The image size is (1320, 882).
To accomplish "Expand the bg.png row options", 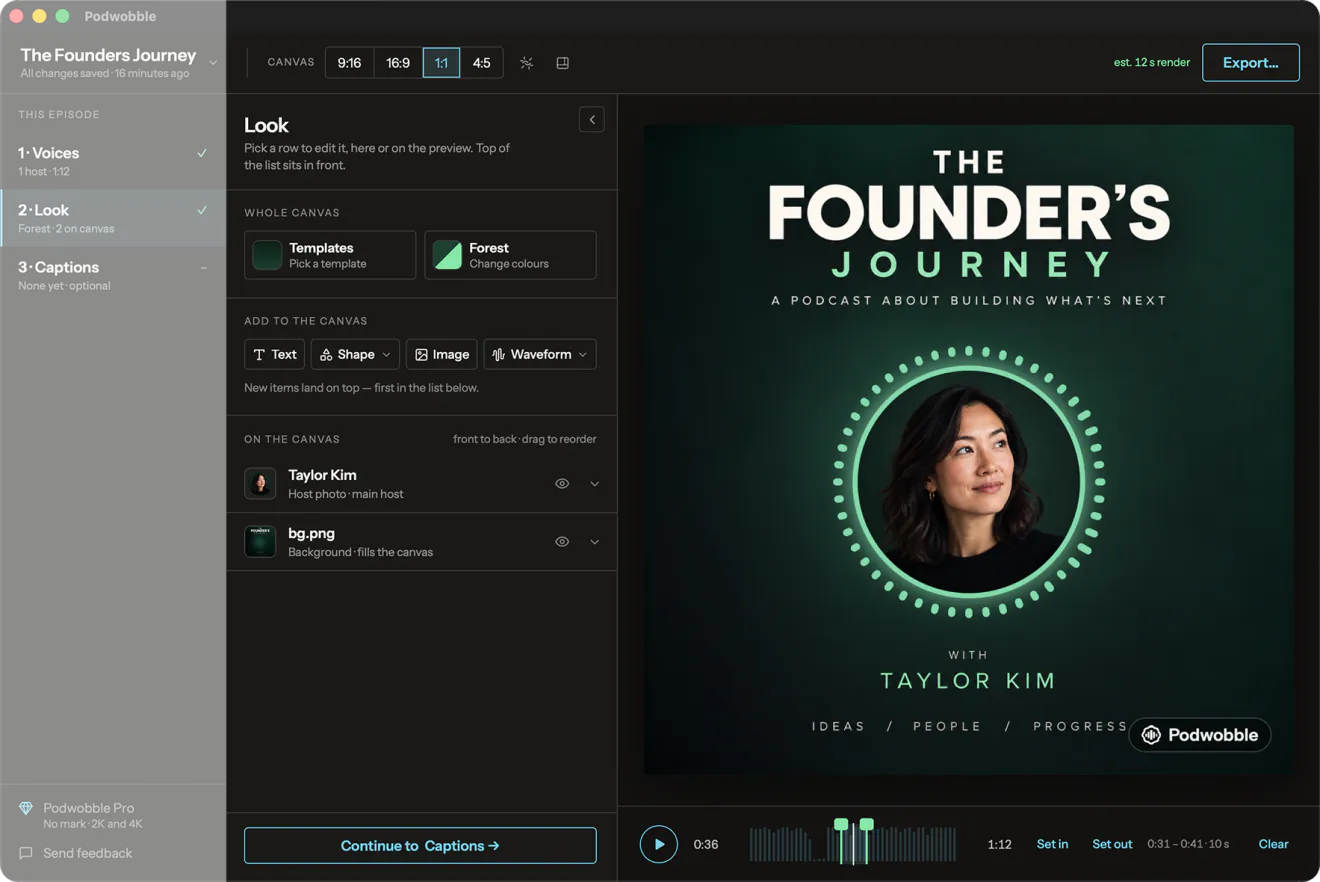I will pos(594,542).
